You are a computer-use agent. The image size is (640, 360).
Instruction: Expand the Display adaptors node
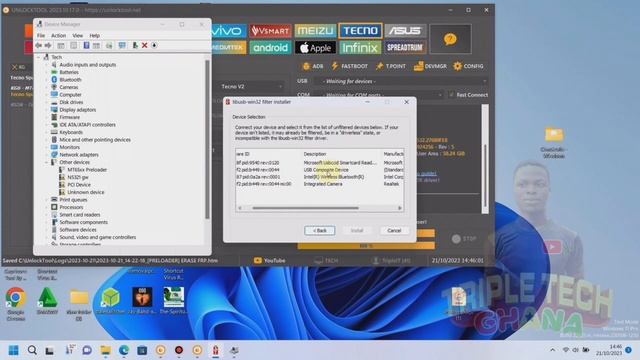tap(47, 110)
